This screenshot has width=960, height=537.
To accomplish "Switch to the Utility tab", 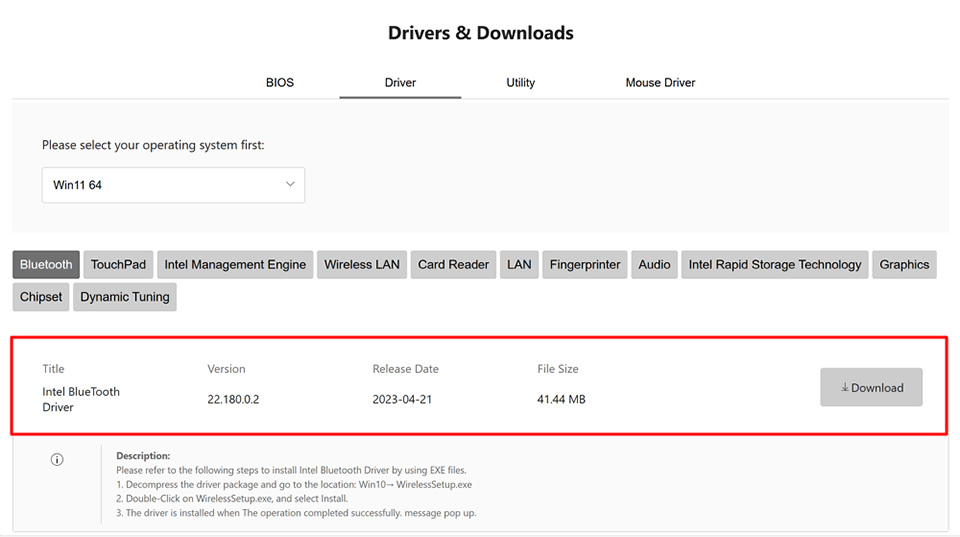I will pyautogui.click(x=520, y=83).
